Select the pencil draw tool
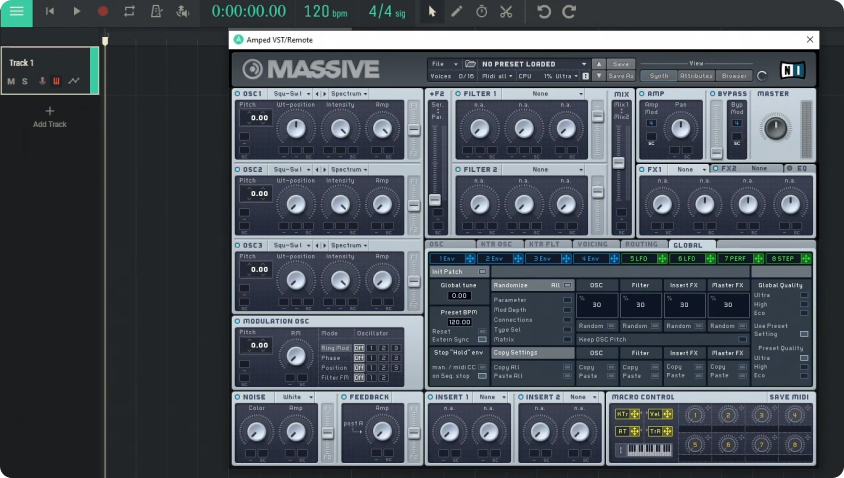The height and width of the screenshot is (478, 844). point(457,12)
